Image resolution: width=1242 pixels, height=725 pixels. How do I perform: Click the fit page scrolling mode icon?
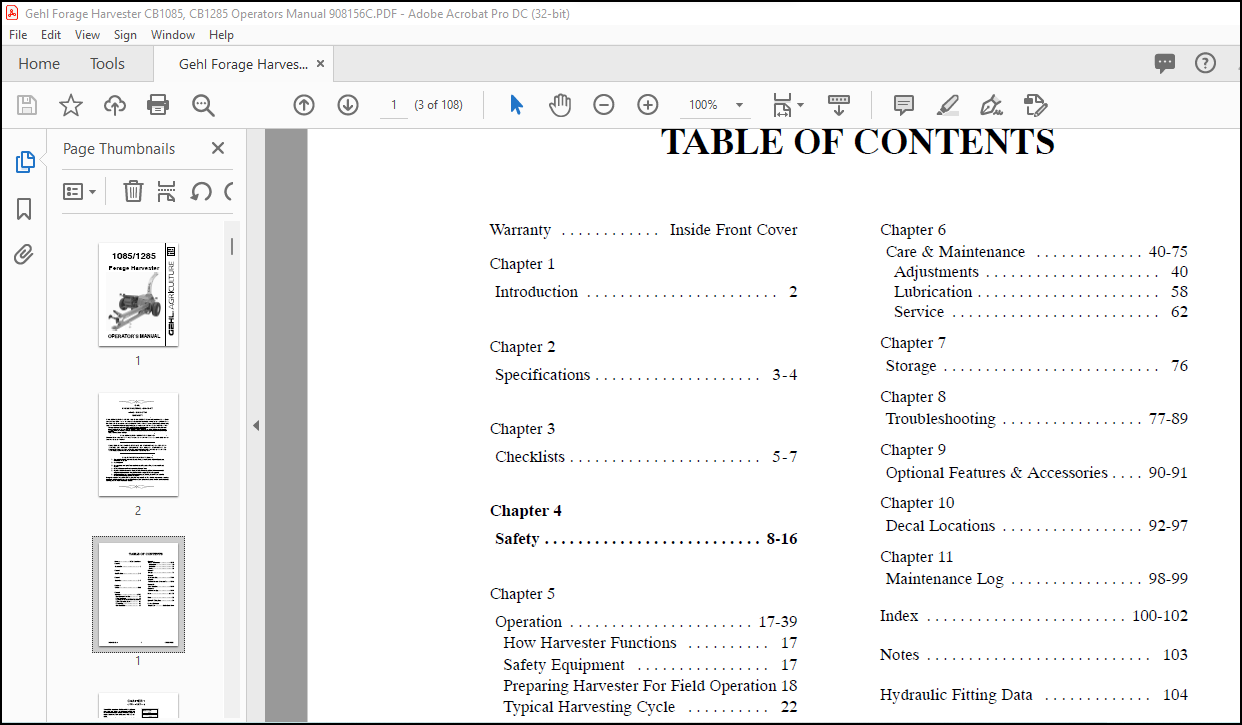coord(783,105)
